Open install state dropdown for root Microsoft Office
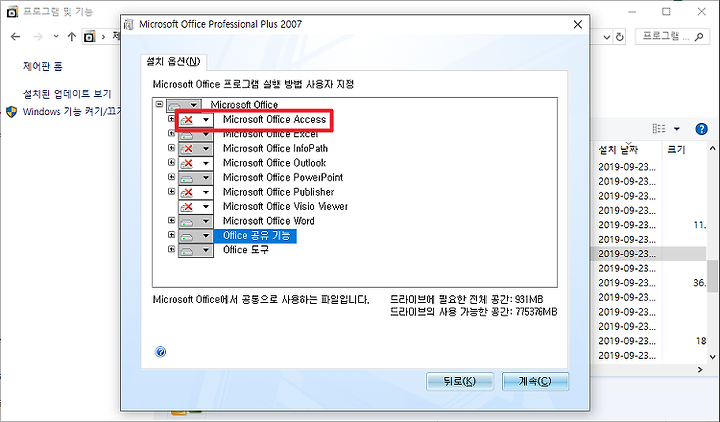This screenshot has height=422, width=720. pyautogui.click(x=184, y=105)
